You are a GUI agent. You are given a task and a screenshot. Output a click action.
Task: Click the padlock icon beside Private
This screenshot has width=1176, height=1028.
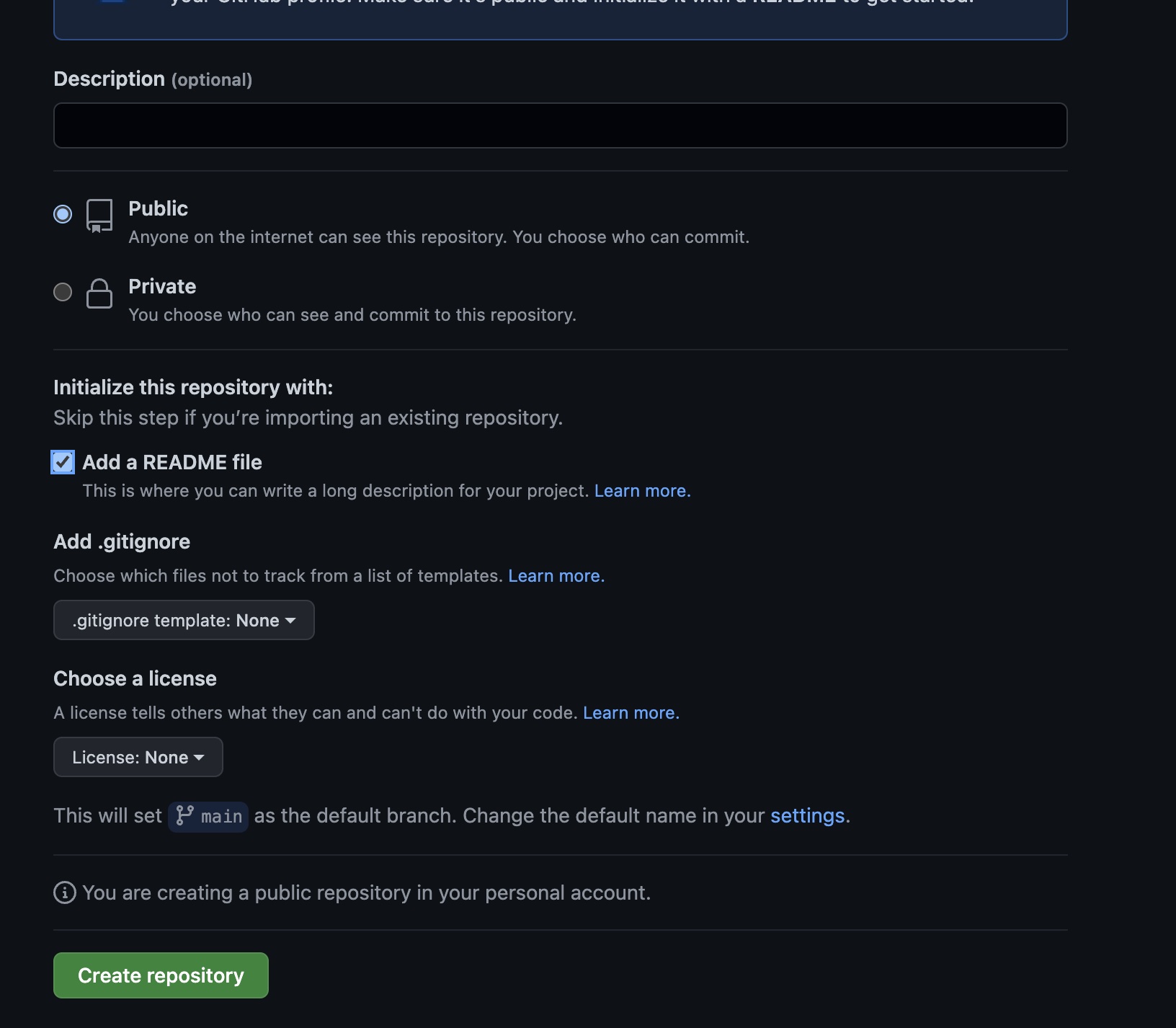(x=99, y=293)
